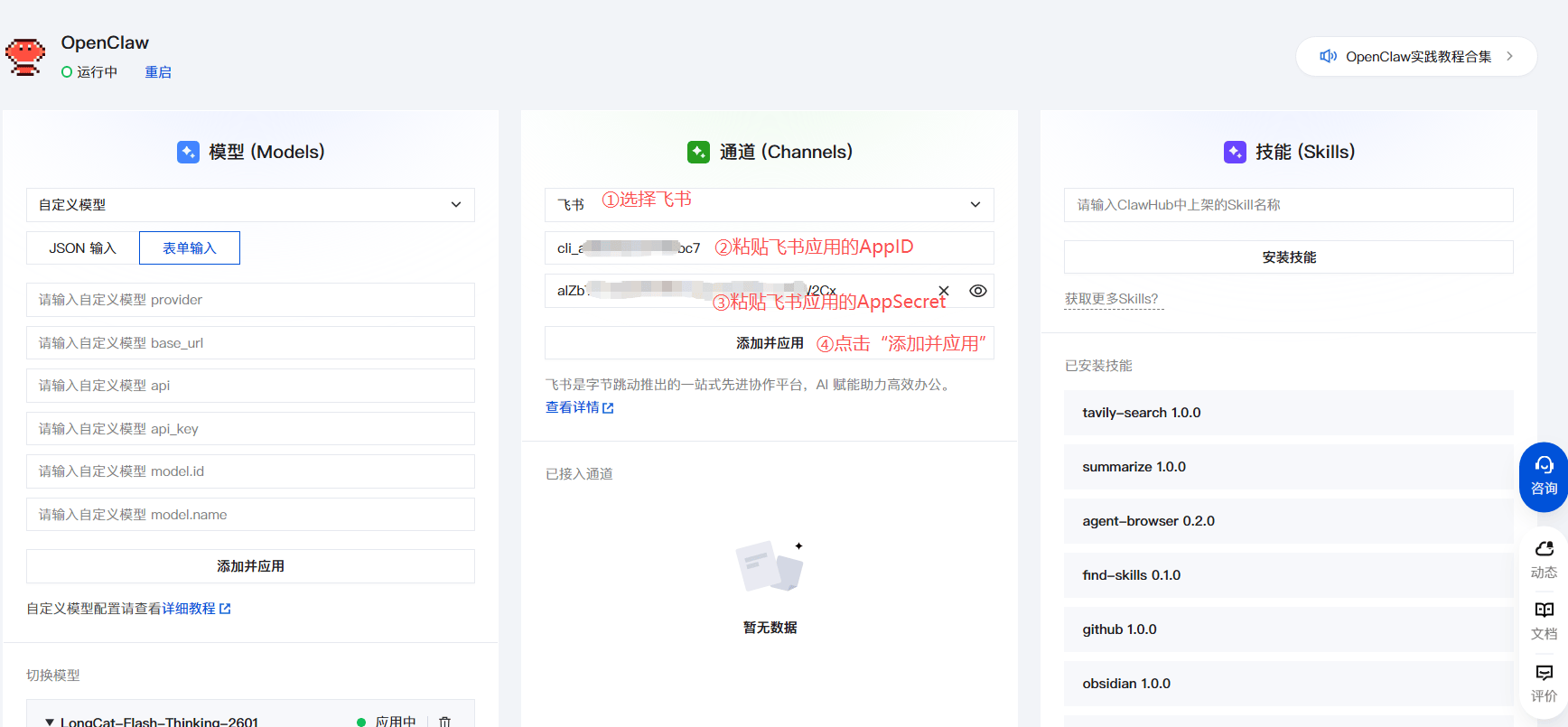Select the agent-browser 0.2.0 skill row
1568x727 pixels.
1289,521
